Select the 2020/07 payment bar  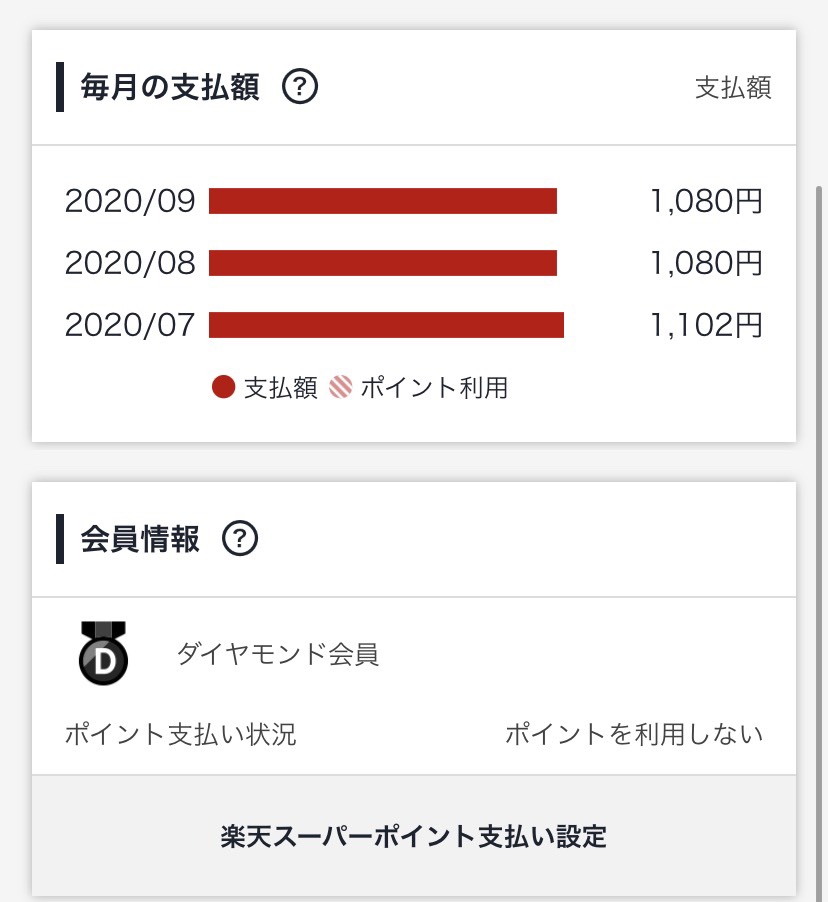(386, 325)
